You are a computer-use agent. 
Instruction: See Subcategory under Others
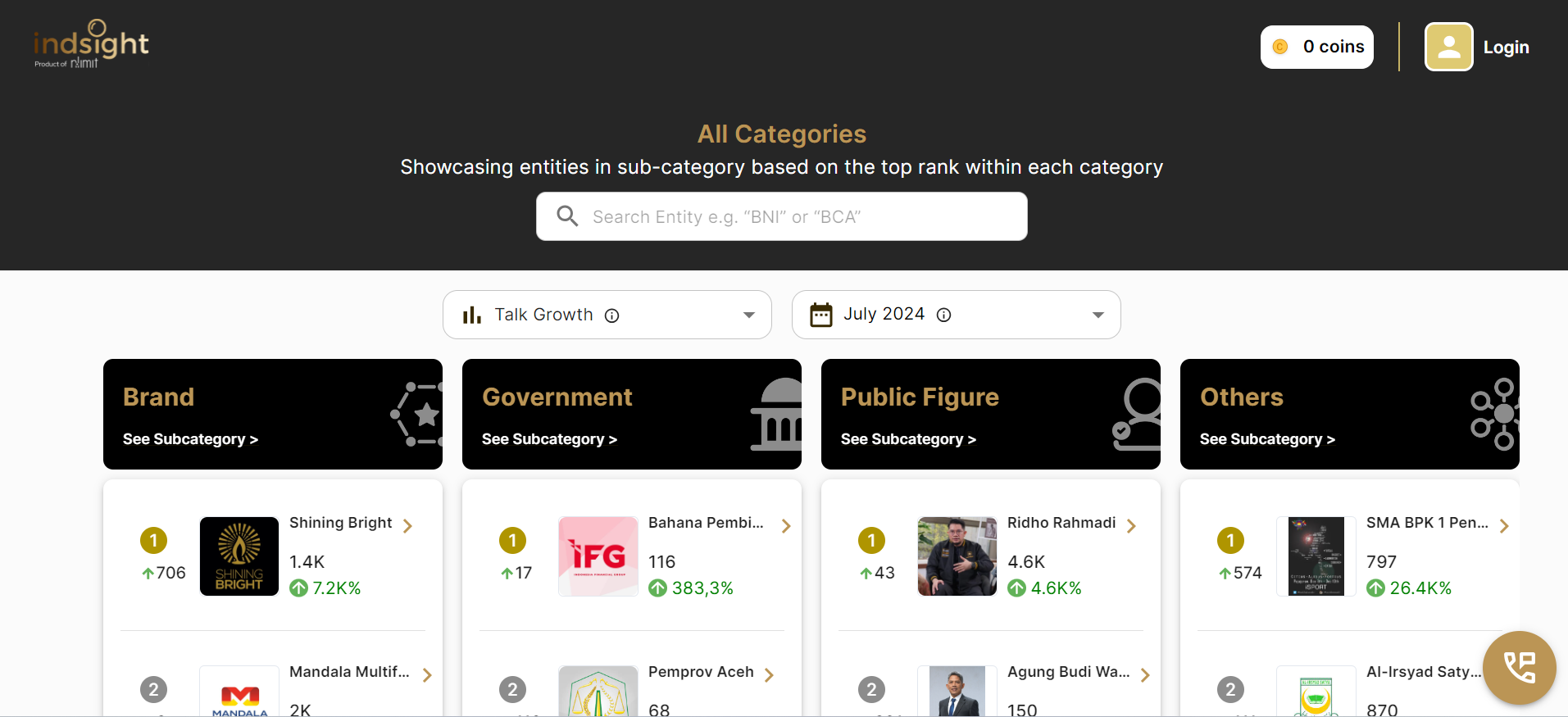click(1267, 439)
